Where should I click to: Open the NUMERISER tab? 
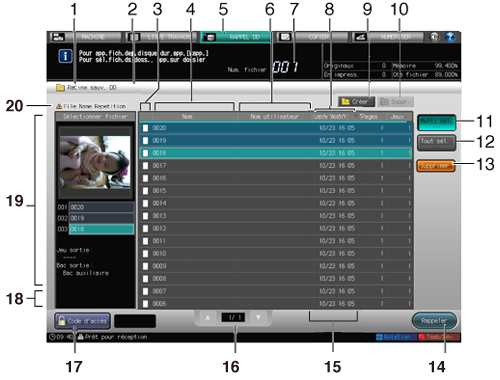coord(387,37)
